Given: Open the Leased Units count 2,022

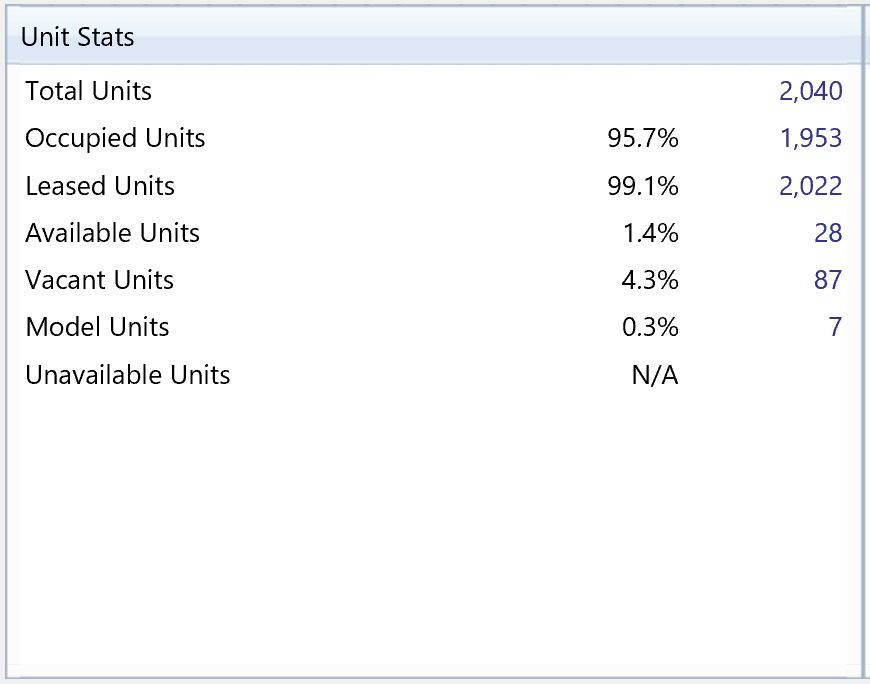Looking at the screenshot, I should coord(810,186).
